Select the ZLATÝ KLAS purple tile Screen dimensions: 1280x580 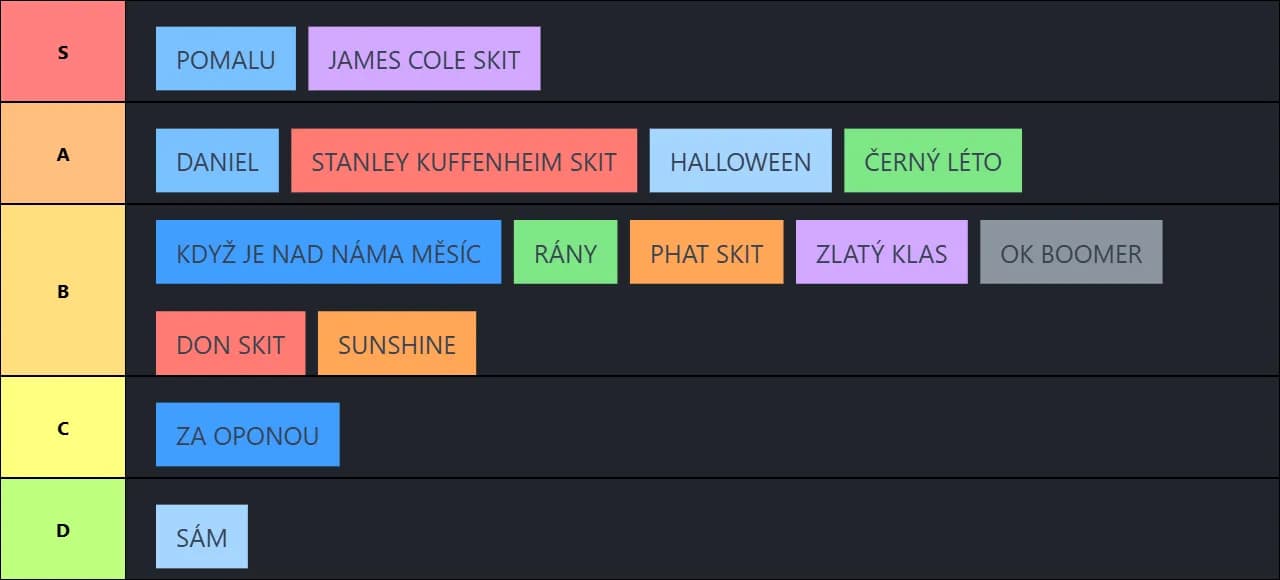click(881, 252)
